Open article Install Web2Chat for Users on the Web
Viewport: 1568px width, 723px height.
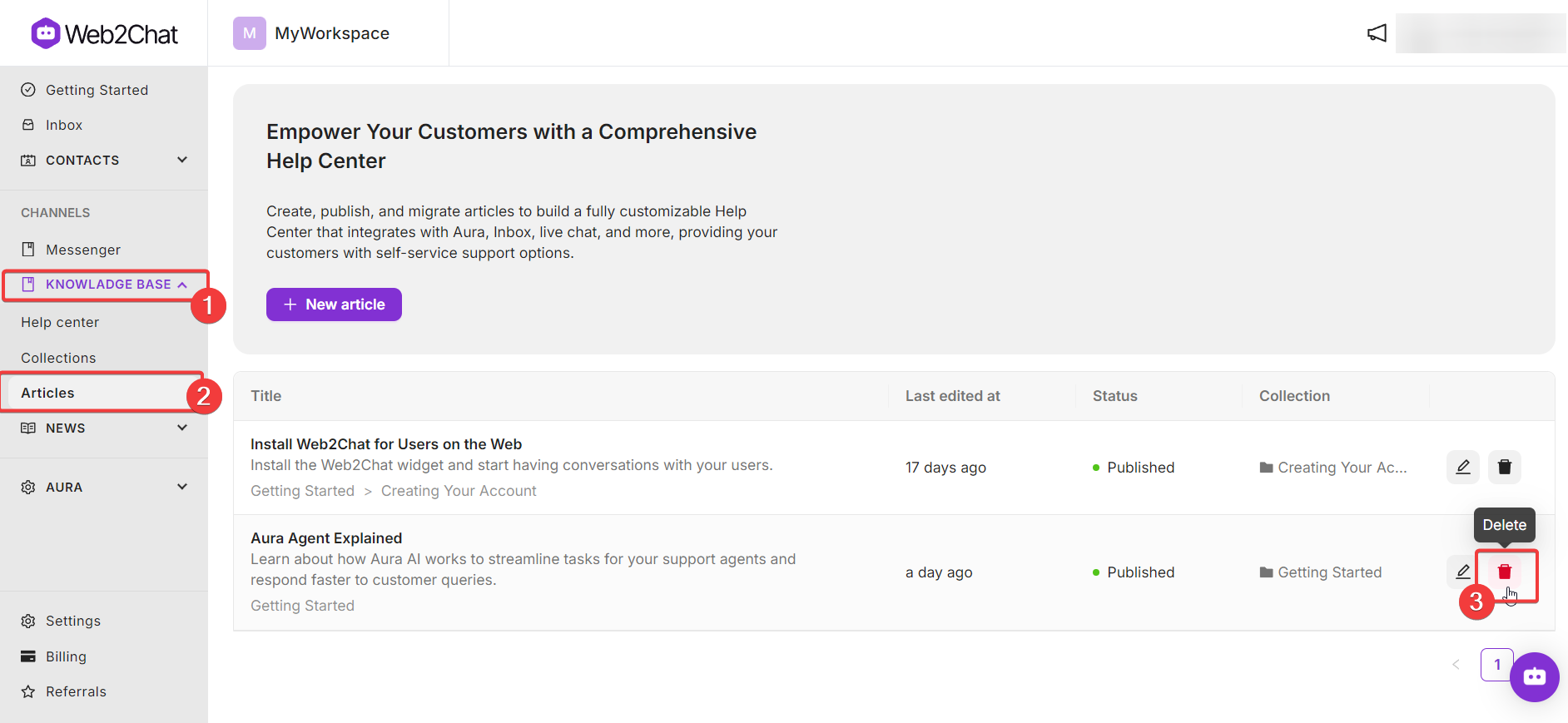(x=386, y=444)
